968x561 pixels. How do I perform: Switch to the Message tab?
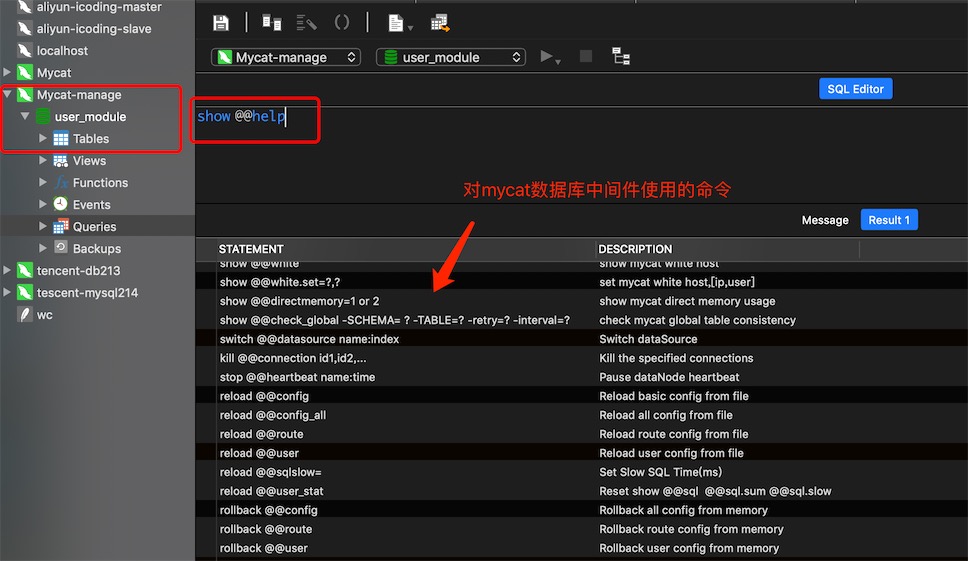pyautogui.click(x=825, y=220)
